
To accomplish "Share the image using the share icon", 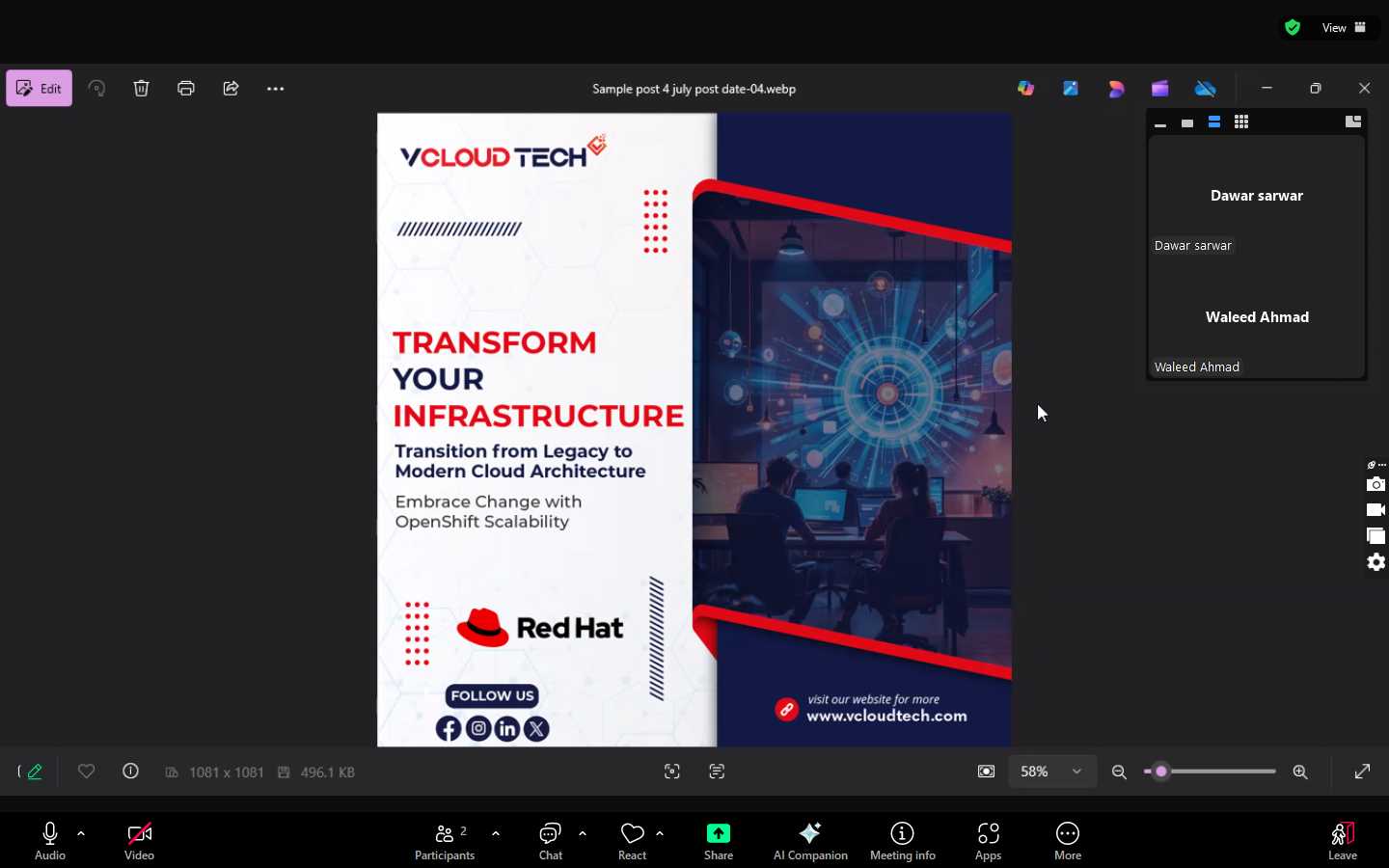I will (x=231, y=89).
